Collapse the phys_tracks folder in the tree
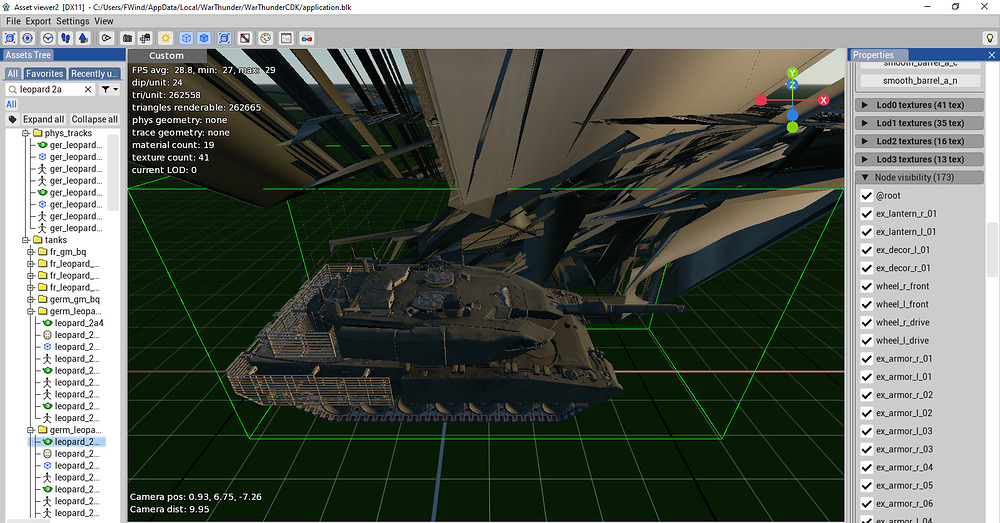 [26, 133]
